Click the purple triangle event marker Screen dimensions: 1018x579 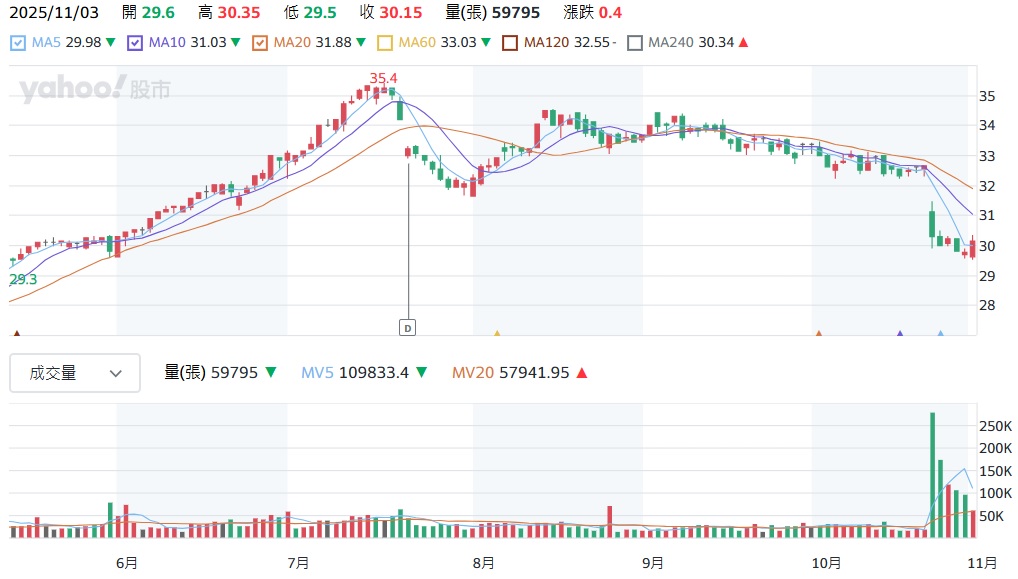[x=900, y=333]
